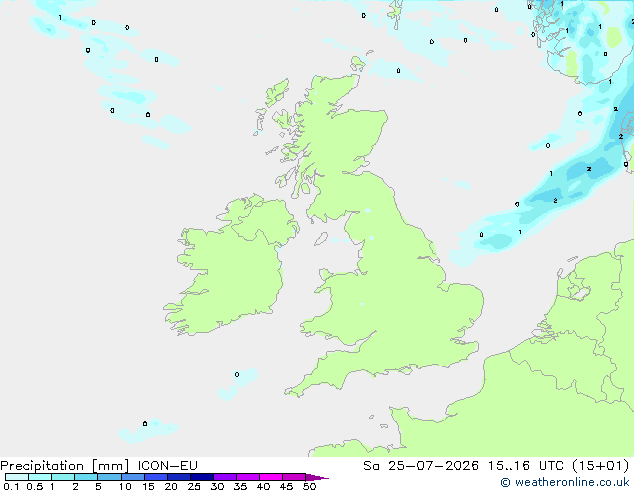634x490 pixels.
Task: Select the 20–25 mm legend swatch
Action: point(179,477)
